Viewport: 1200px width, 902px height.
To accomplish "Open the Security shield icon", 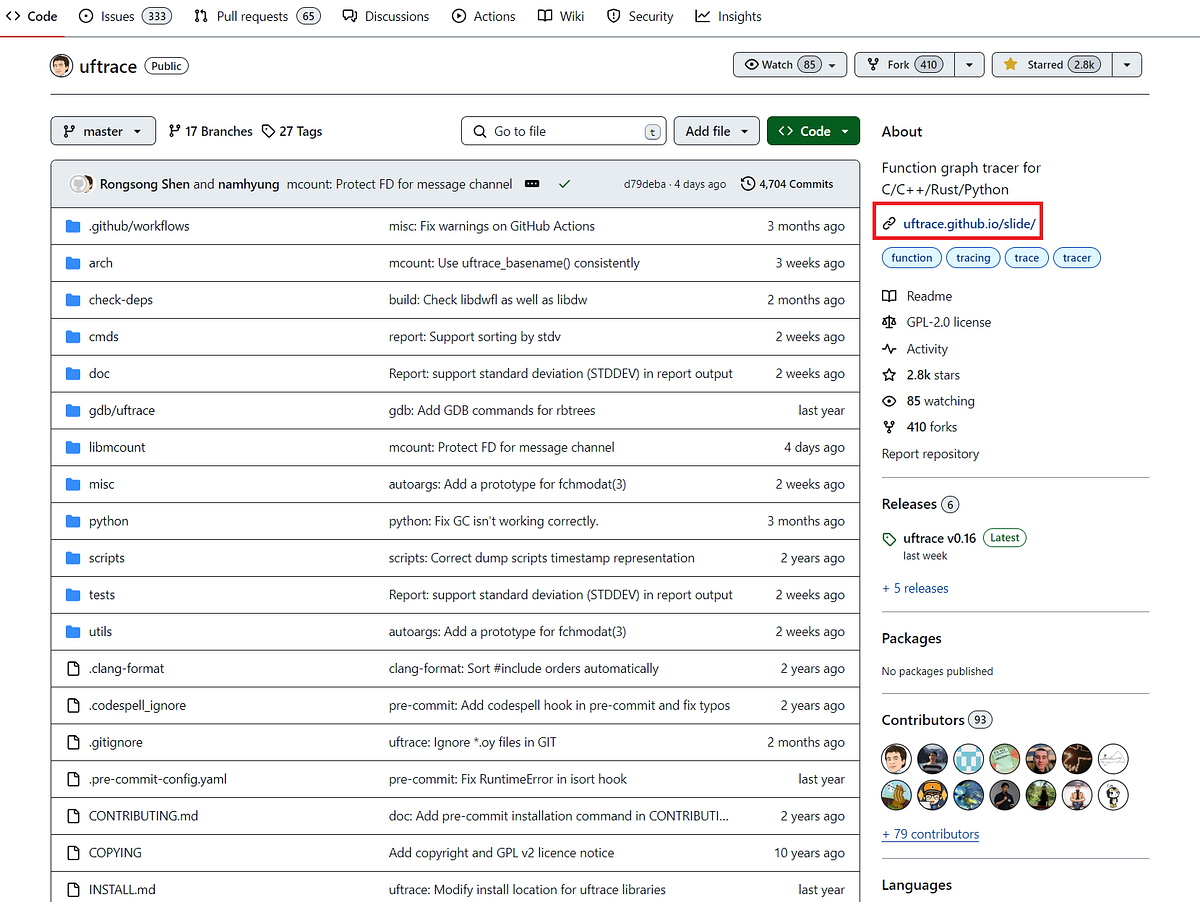I will click(613, 16).
